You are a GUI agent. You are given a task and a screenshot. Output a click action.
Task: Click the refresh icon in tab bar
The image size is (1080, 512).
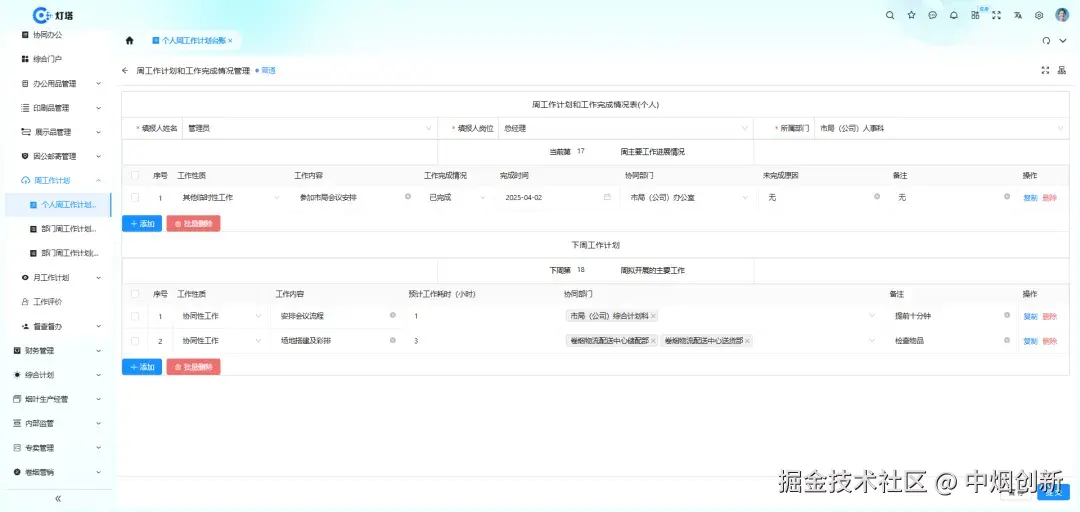tap(1046, 41)
